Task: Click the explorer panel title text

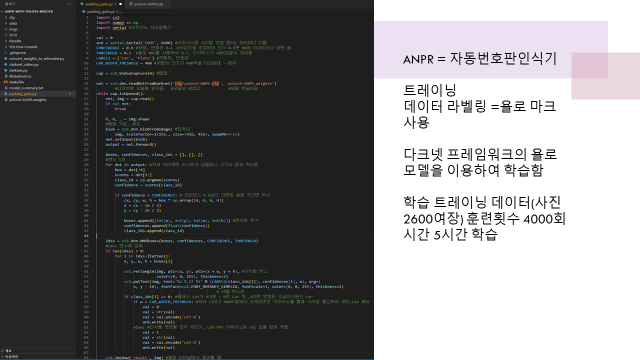Action: 9,4
